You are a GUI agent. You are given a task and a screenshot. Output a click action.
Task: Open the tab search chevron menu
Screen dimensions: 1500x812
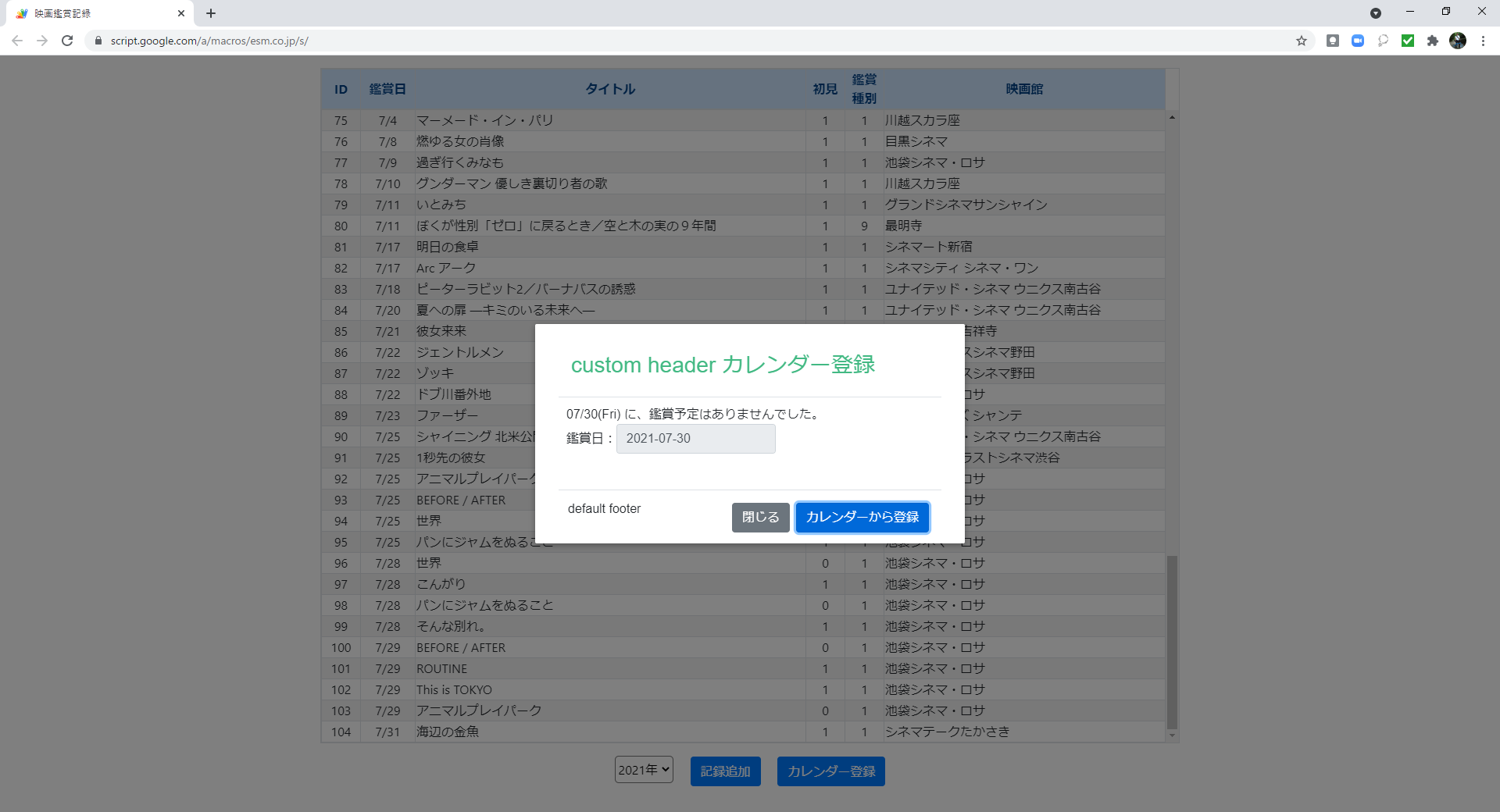click(1377, 12)
